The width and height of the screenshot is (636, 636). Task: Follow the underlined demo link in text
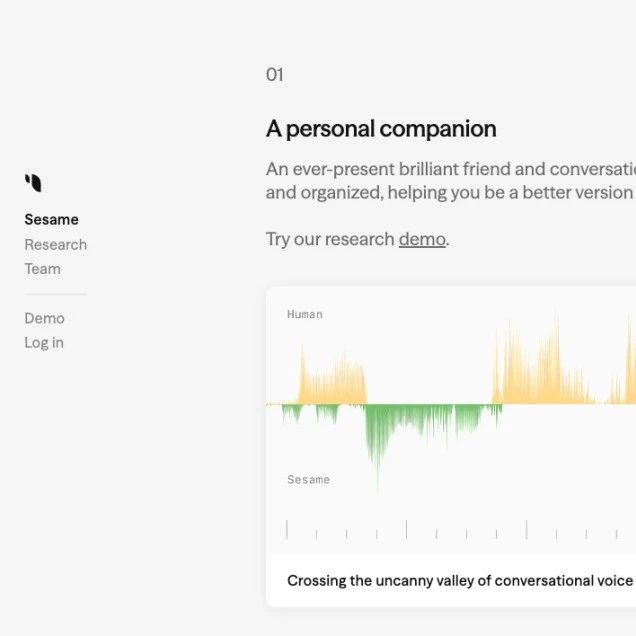421,239
